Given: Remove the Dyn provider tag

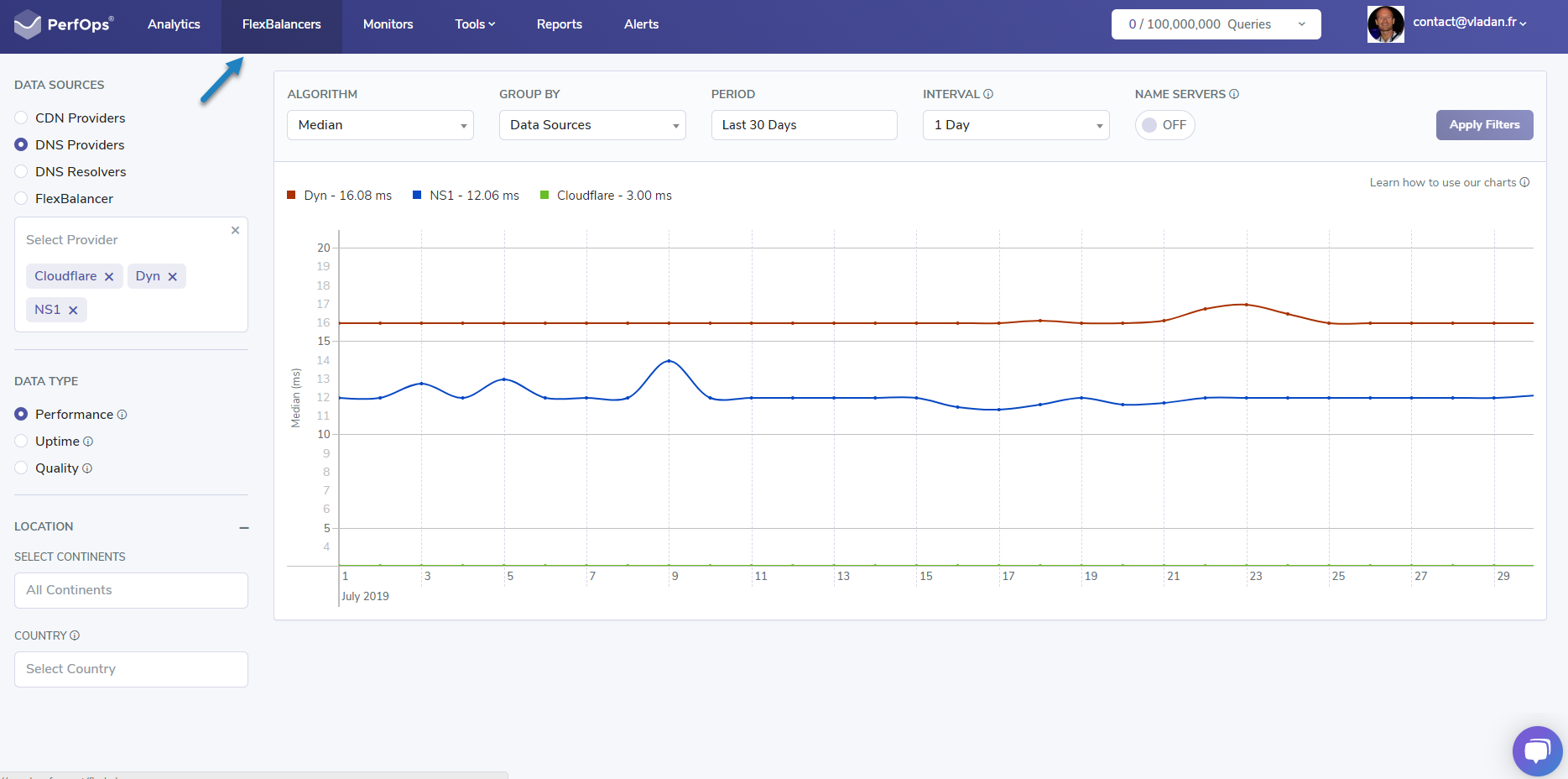Looking at the screenshot, I should coord(172,275).
